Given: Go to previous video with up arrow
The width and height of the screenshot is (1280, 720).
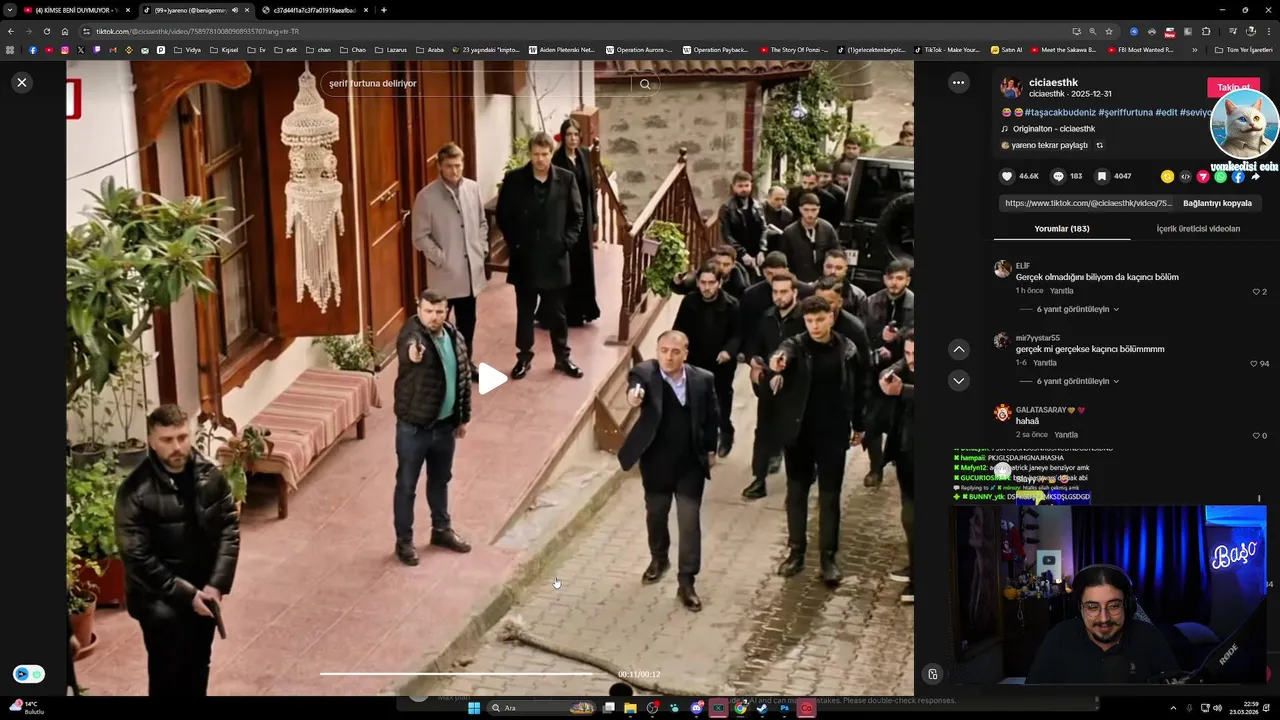Looking at the screenshot, I should pyautogui.click(x=958, y=349).
